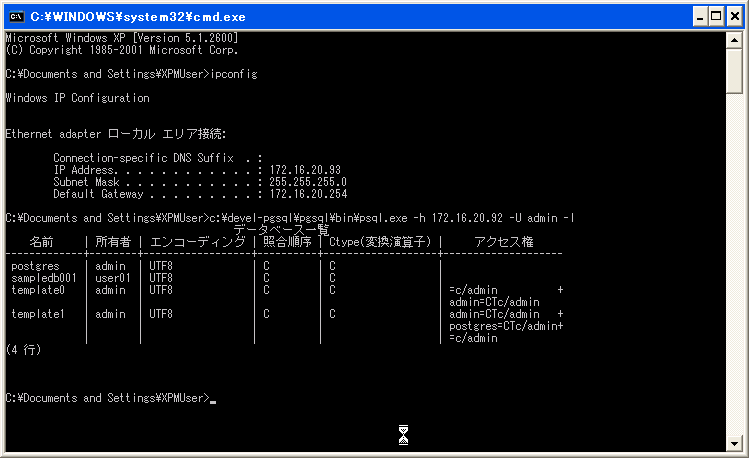Click the 'user01' owner cell
This screenshot has height=458, width=749.
click(113, 278)
